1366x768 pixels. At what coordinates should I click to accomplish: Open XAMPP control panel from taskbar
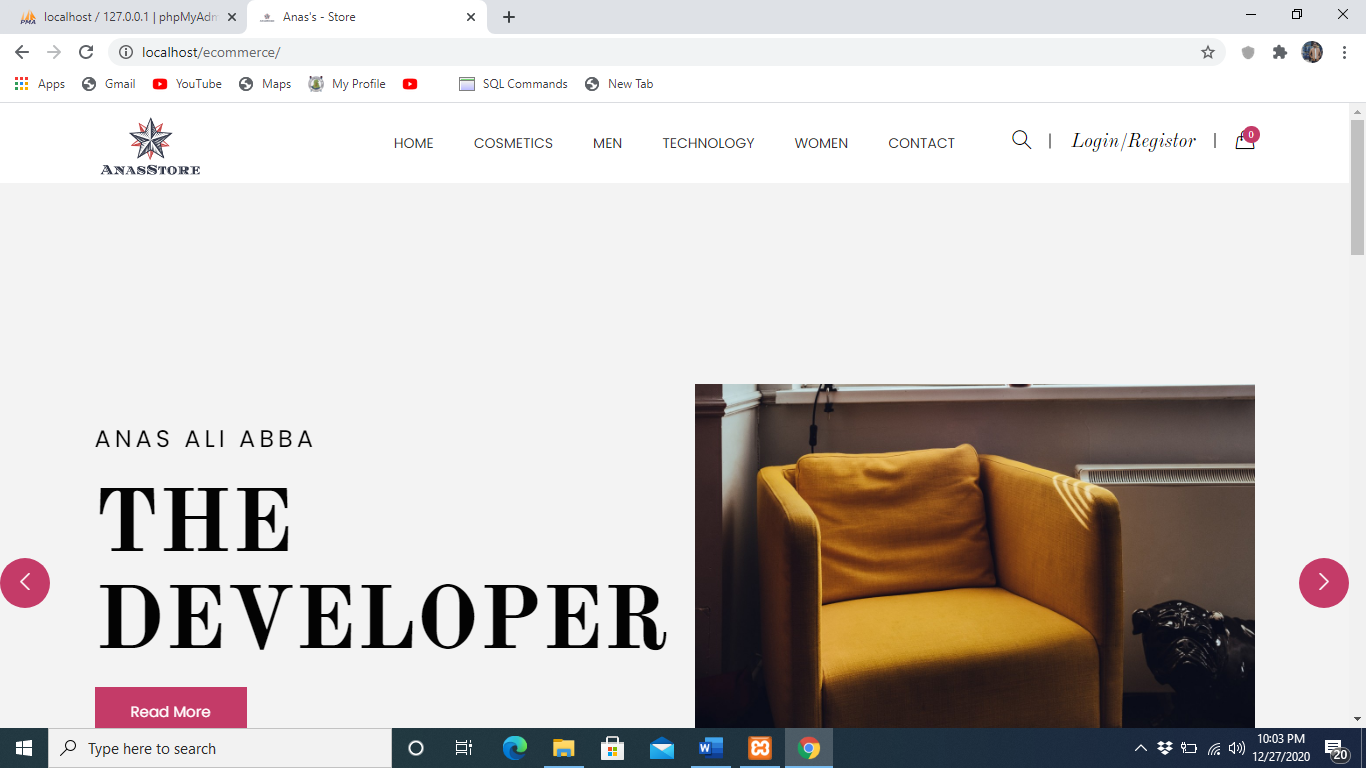[x=760, y=748]
